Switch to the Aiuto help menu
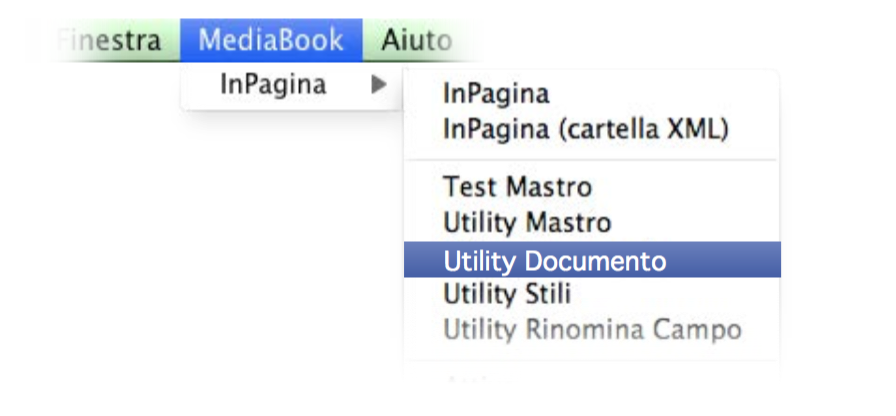896x416 pixels. pos(416,41)
